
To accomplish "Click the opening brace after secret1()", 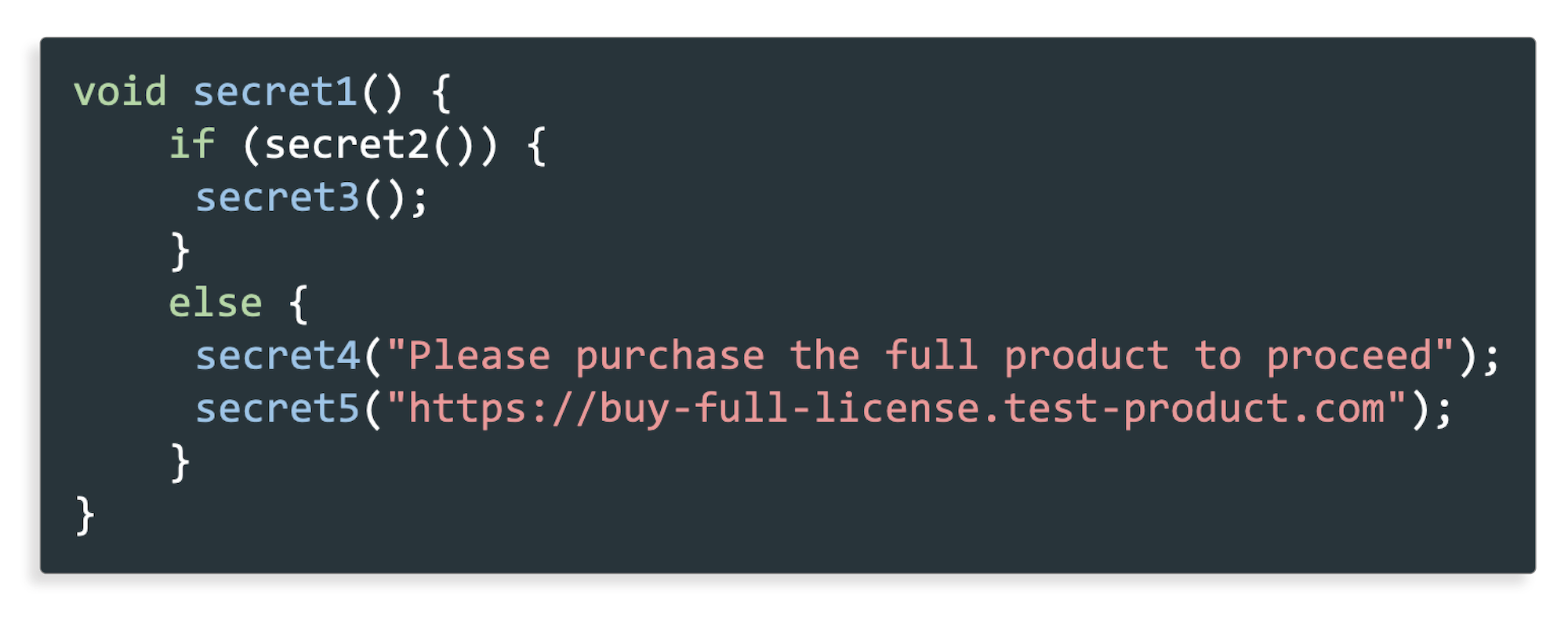I will click(441, 93).
